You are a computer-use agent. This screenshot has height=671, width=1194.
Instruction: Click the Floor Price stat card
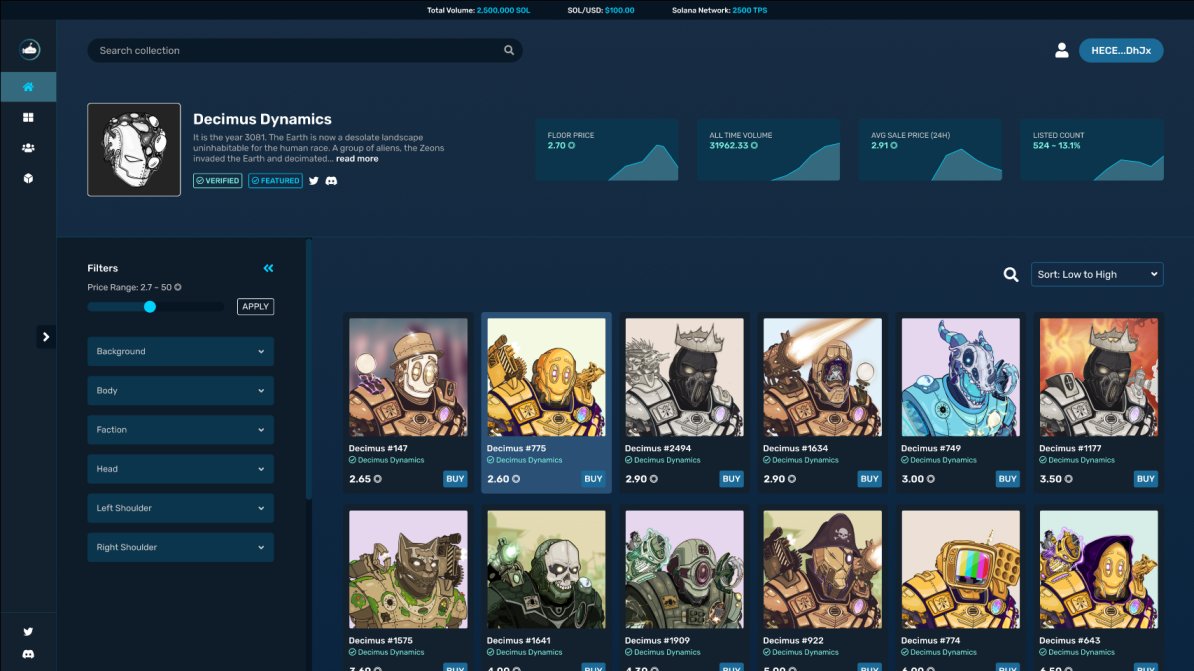[x=607, y=149]
